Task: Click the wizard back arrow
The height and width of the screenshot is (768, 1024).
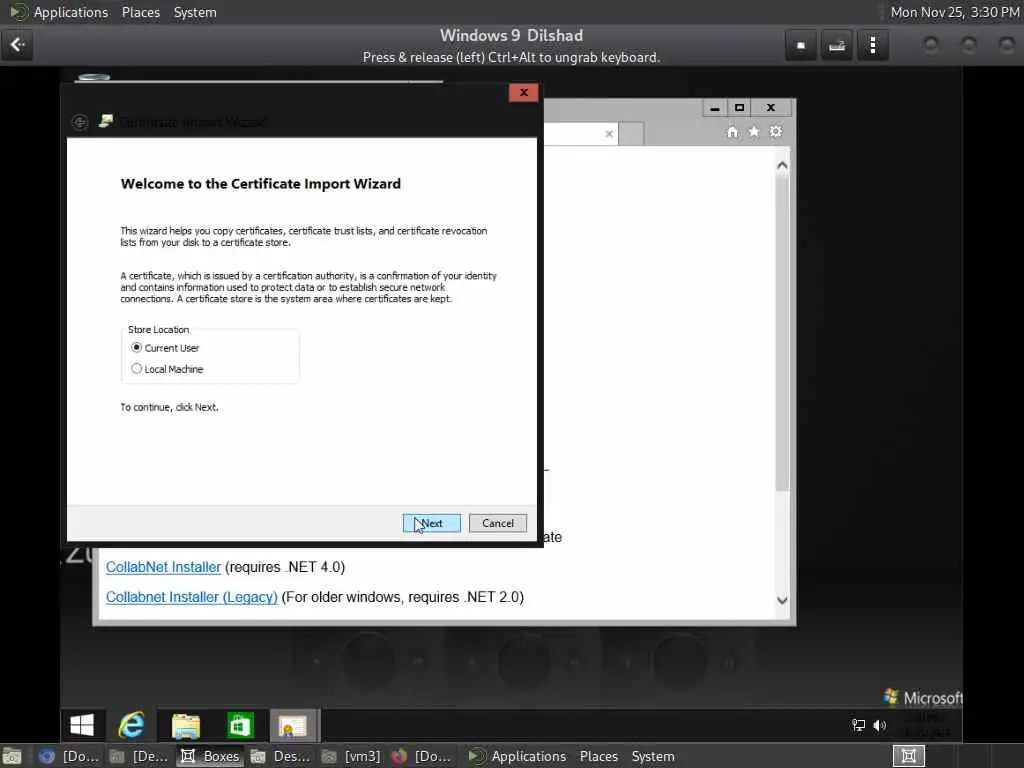Action: (80, 122)
